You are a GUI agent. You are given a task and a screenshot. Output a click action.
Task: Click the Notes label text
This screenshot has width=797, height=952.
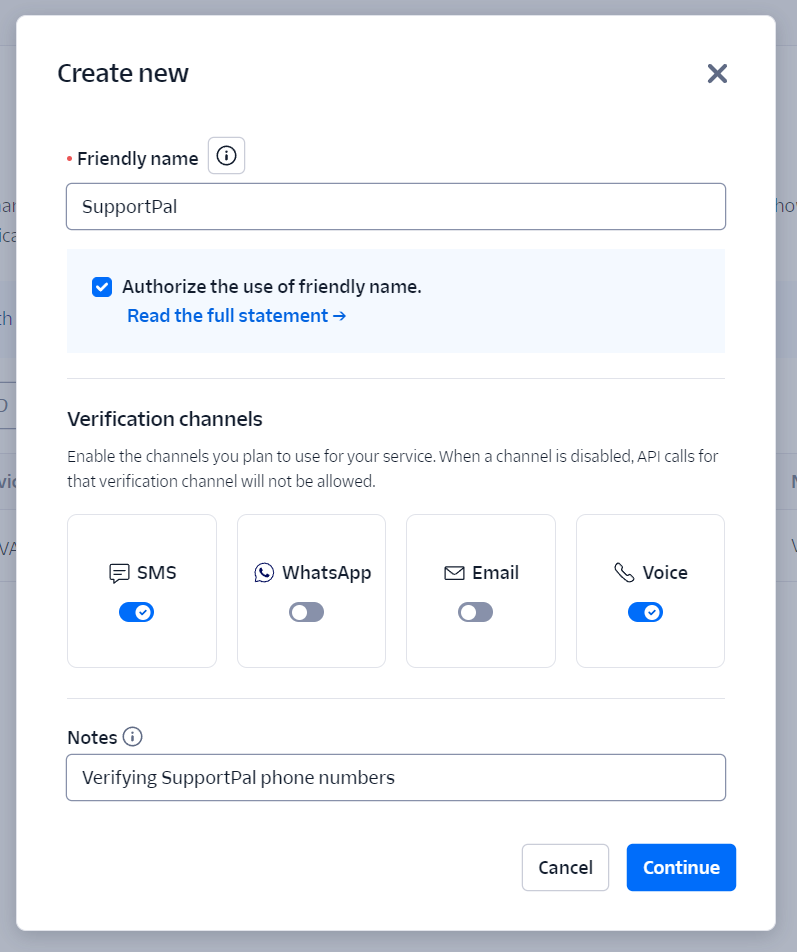[92, 737]
